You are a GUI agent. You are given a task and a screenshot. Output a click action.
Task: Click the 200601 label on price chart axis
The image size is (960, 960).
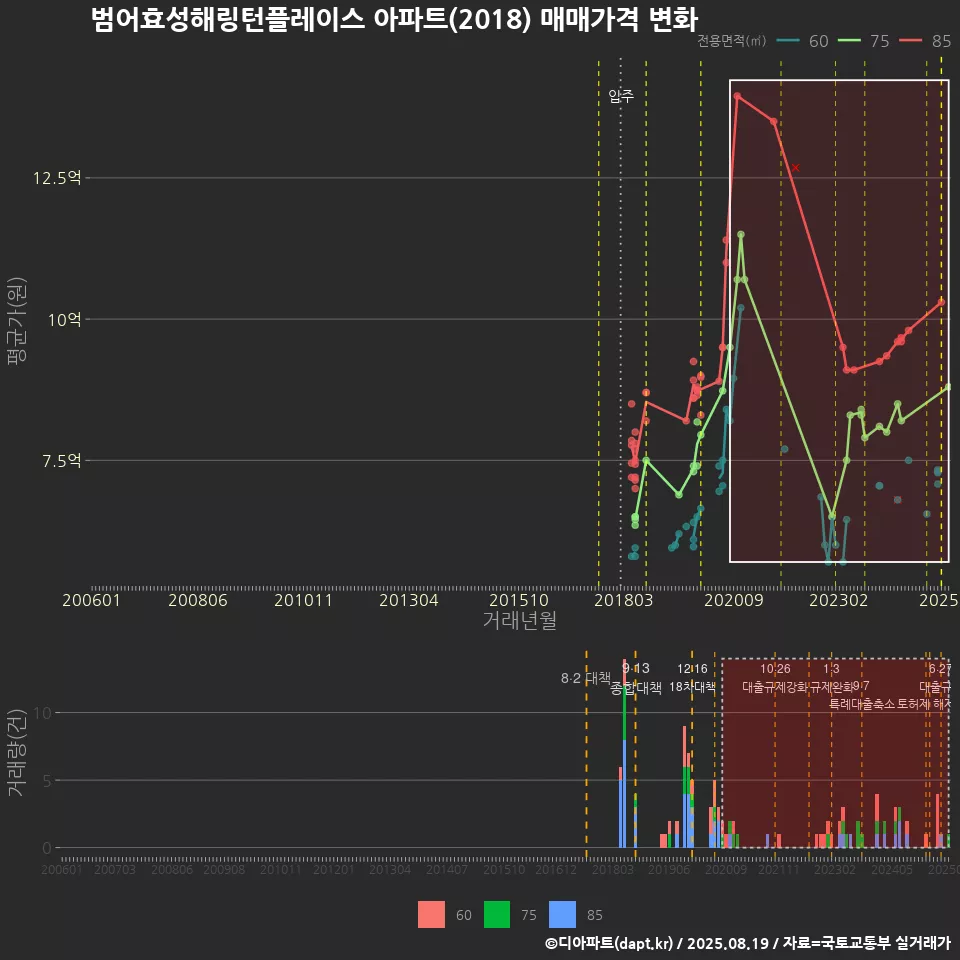91,600
